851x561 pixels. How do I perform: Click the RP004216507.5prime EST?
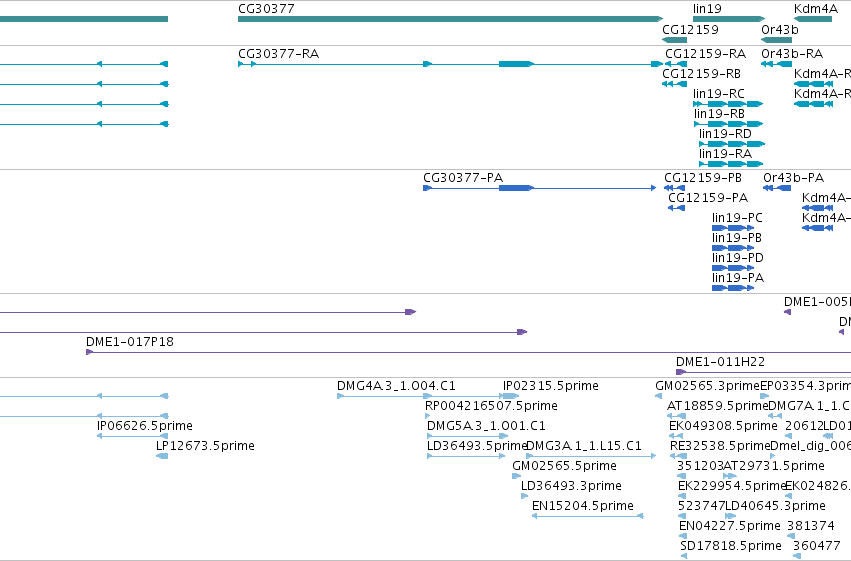pos(428,417)
